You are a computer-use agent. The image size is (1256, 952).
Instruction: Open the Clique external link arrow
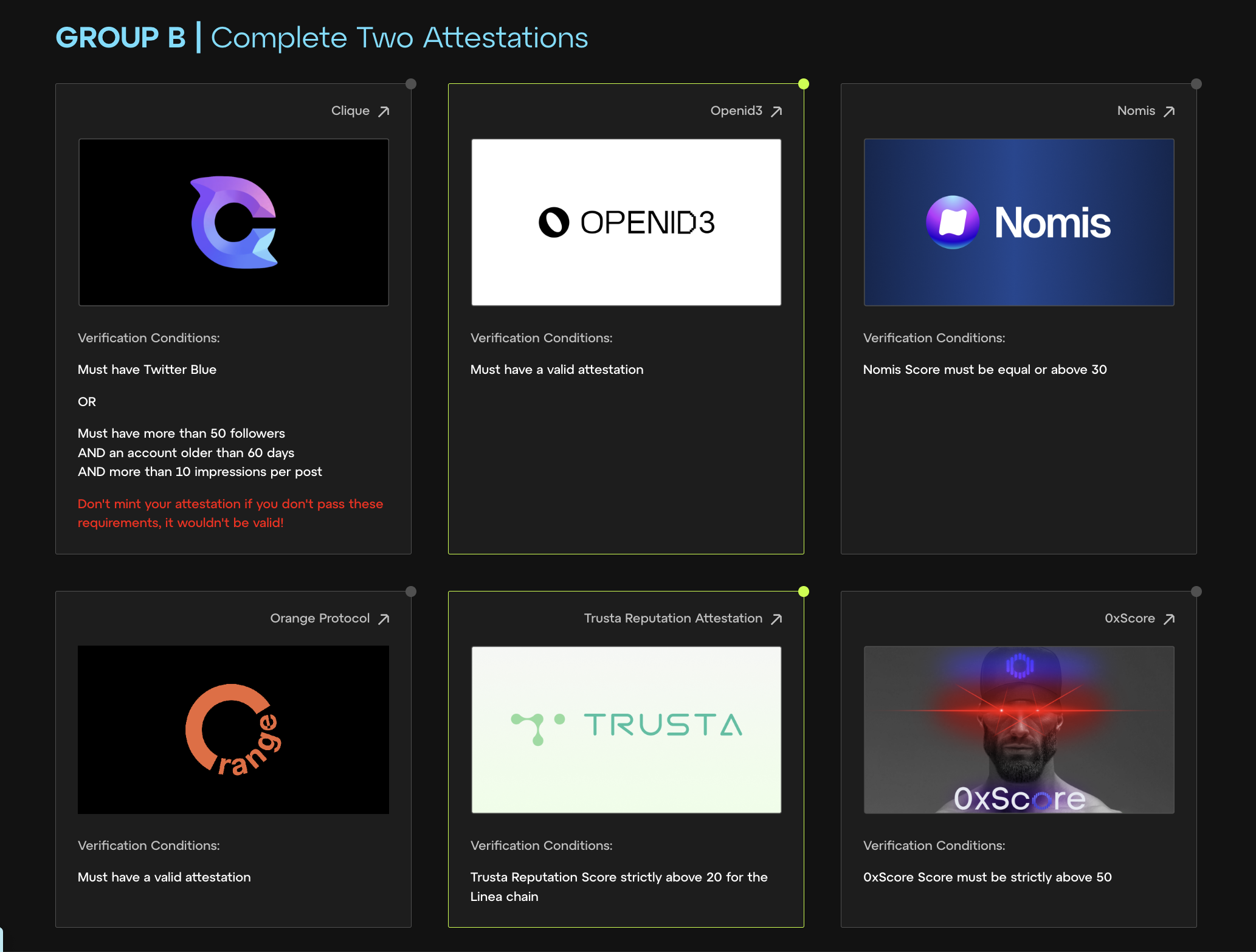[384, 111]
